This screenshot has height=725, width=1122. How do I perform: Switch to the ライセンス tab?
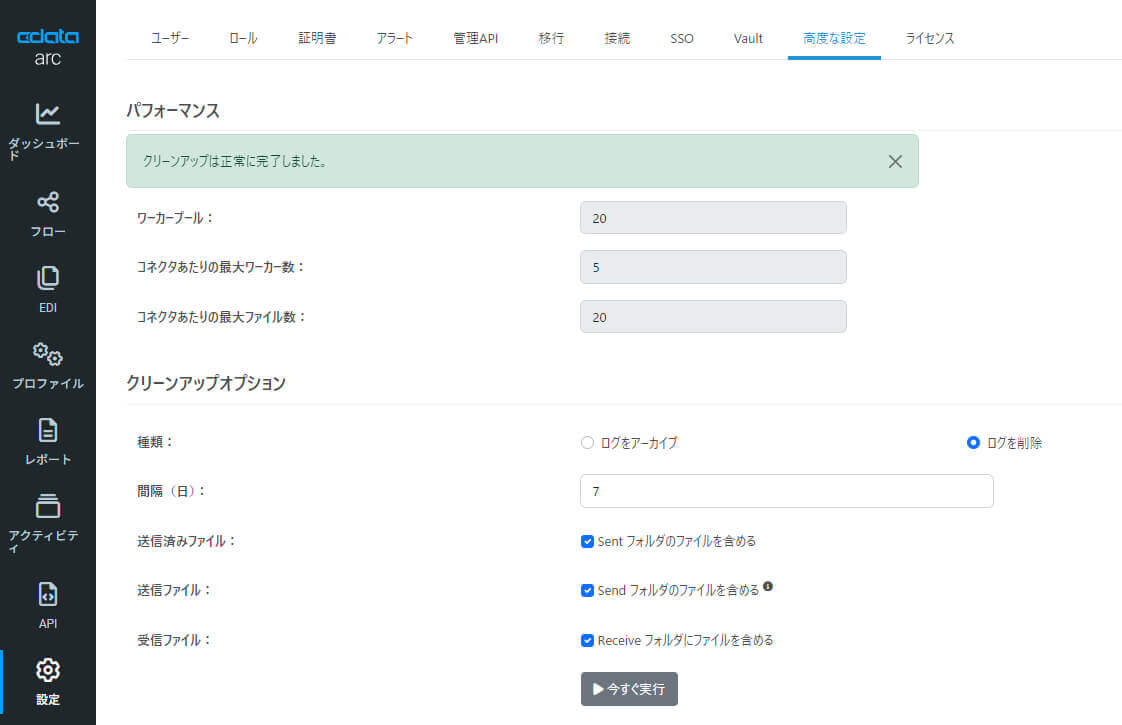coord(930,38)
